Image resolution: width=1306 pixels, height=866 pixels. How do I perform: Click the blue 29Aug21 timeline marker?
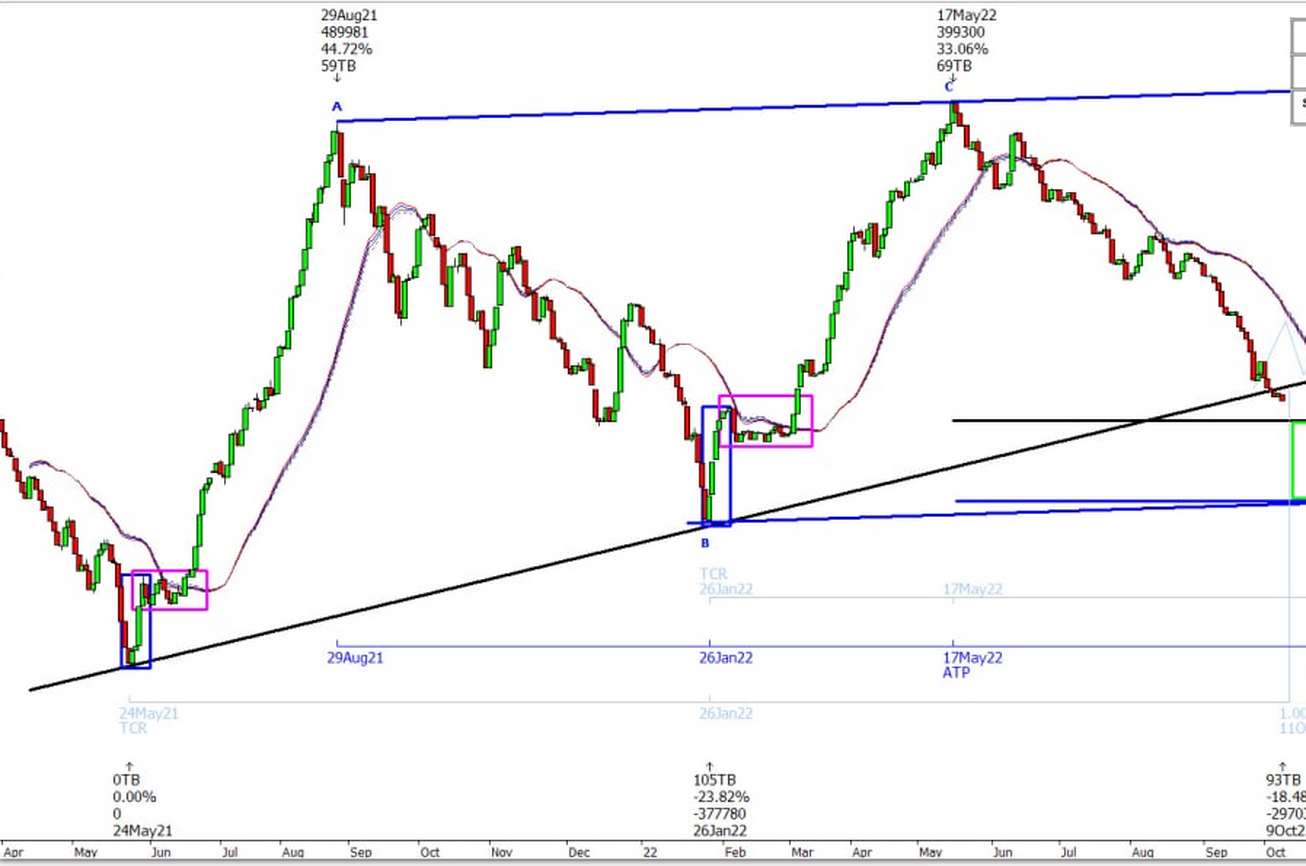(357, 658)
